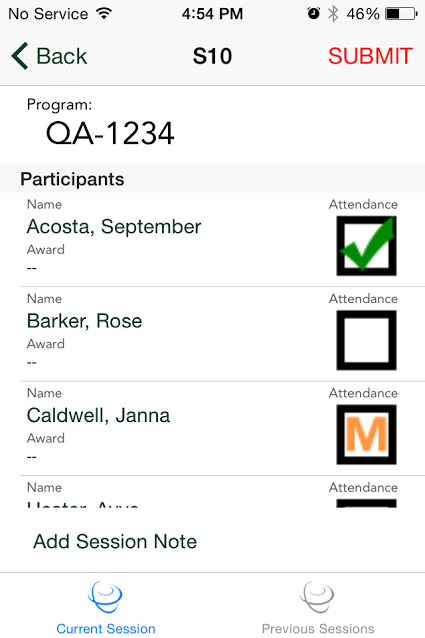425x638 pixels.
Task: Select the QA-1234 program name
Action: point(110,133)
